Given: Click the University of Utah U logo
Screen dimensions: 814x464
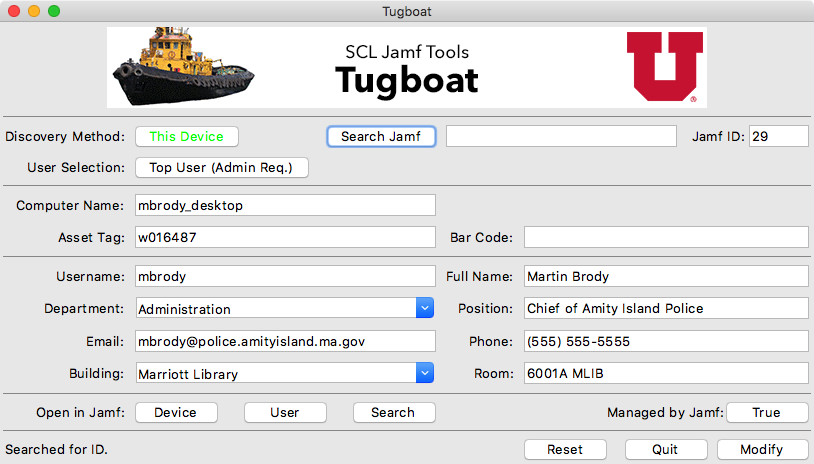Looking at the screenshot, I should 665,66.
